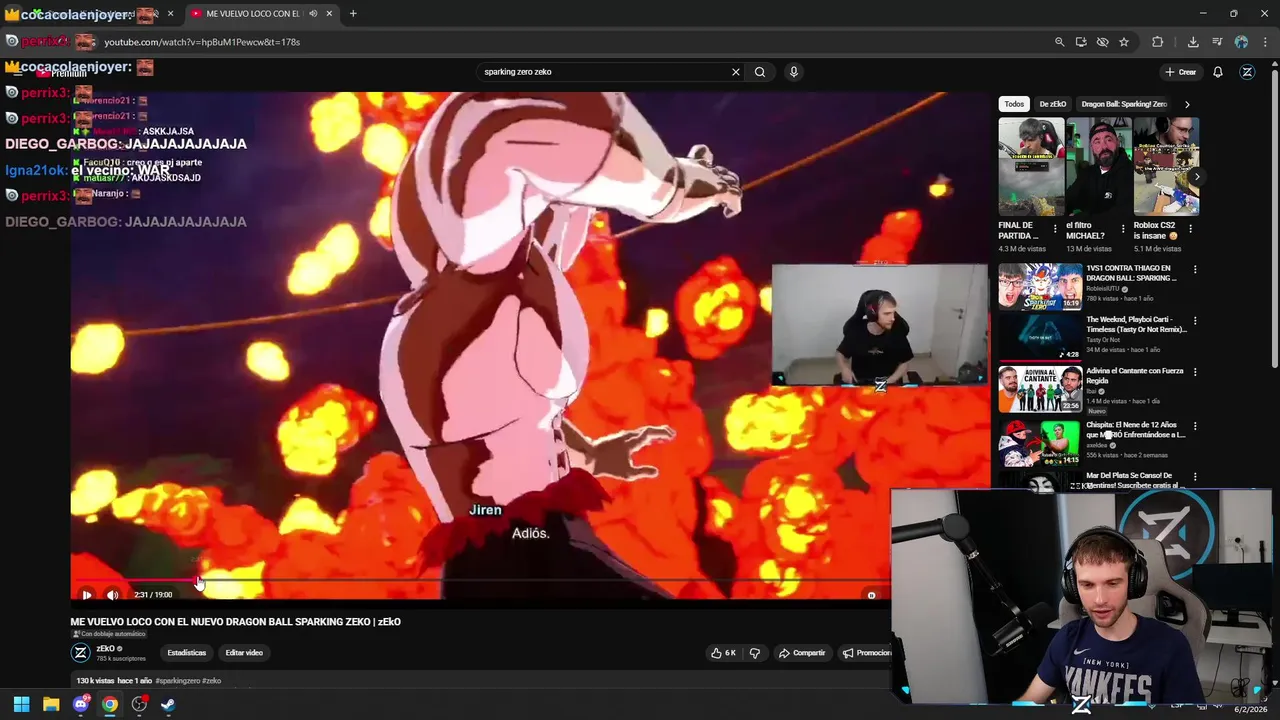Open zEkO channel avatar below the video
Image resolution: width=1280 pixels, height=720 pixels.
point(81,653)
